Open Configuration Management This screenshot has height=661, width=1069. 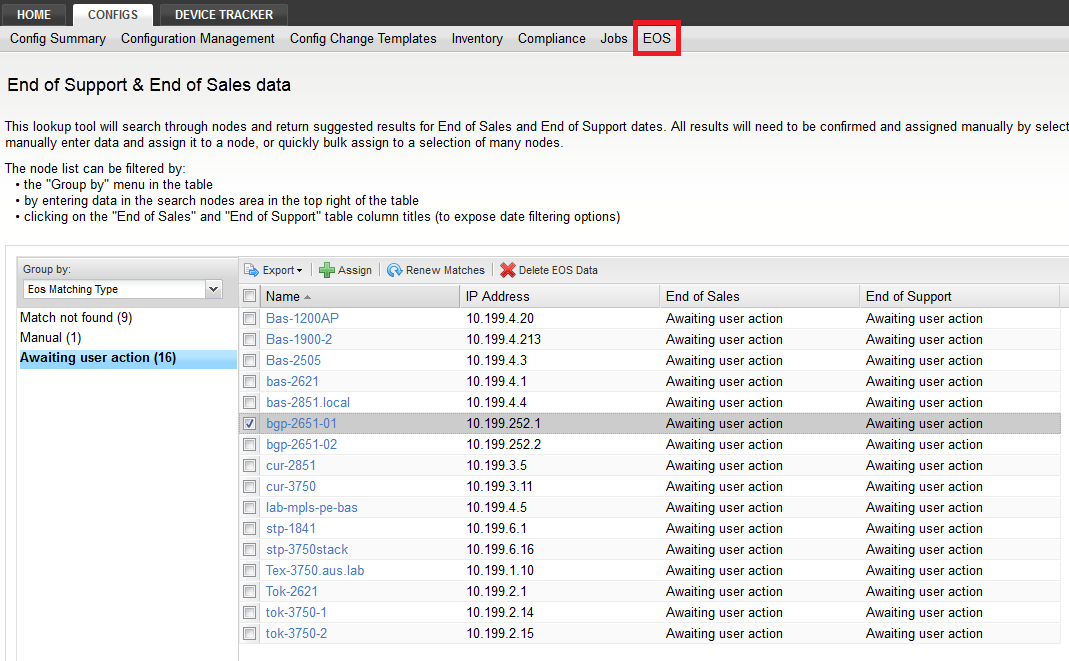(x=198, y=39)
